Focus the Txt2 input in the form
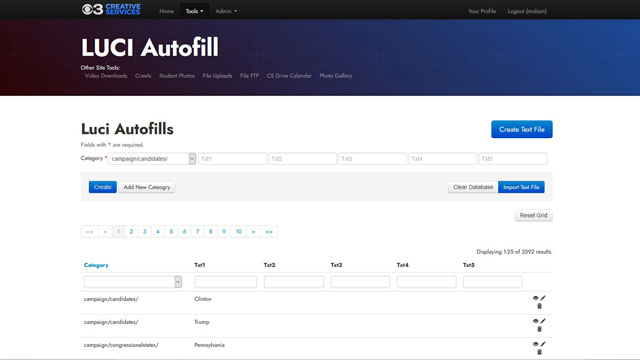 tap(302, 159)
